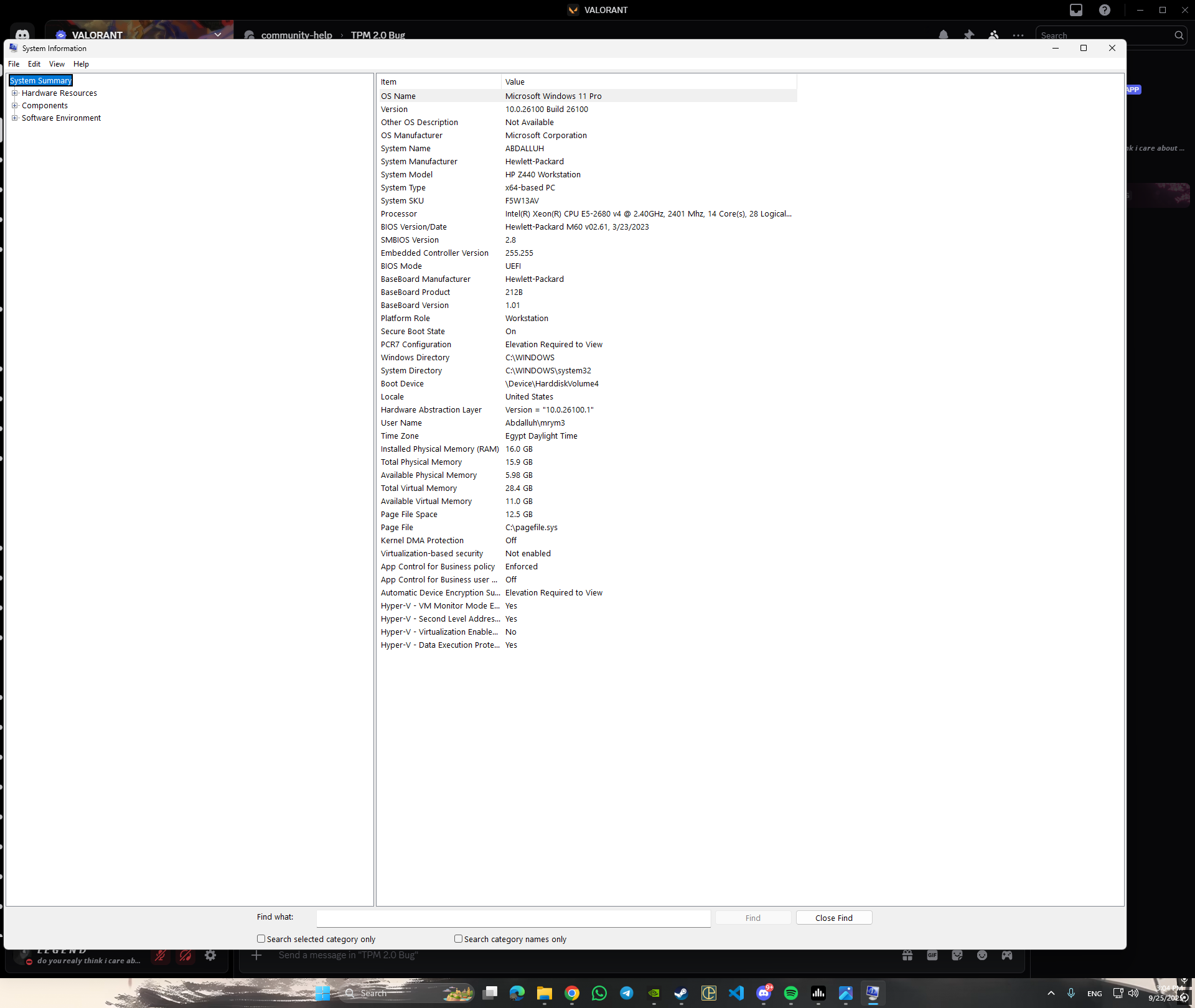Open Discord user settings gear
Image resolution: width=1195 pixels, height=1008 pixels.
click(x=210, y=956)
